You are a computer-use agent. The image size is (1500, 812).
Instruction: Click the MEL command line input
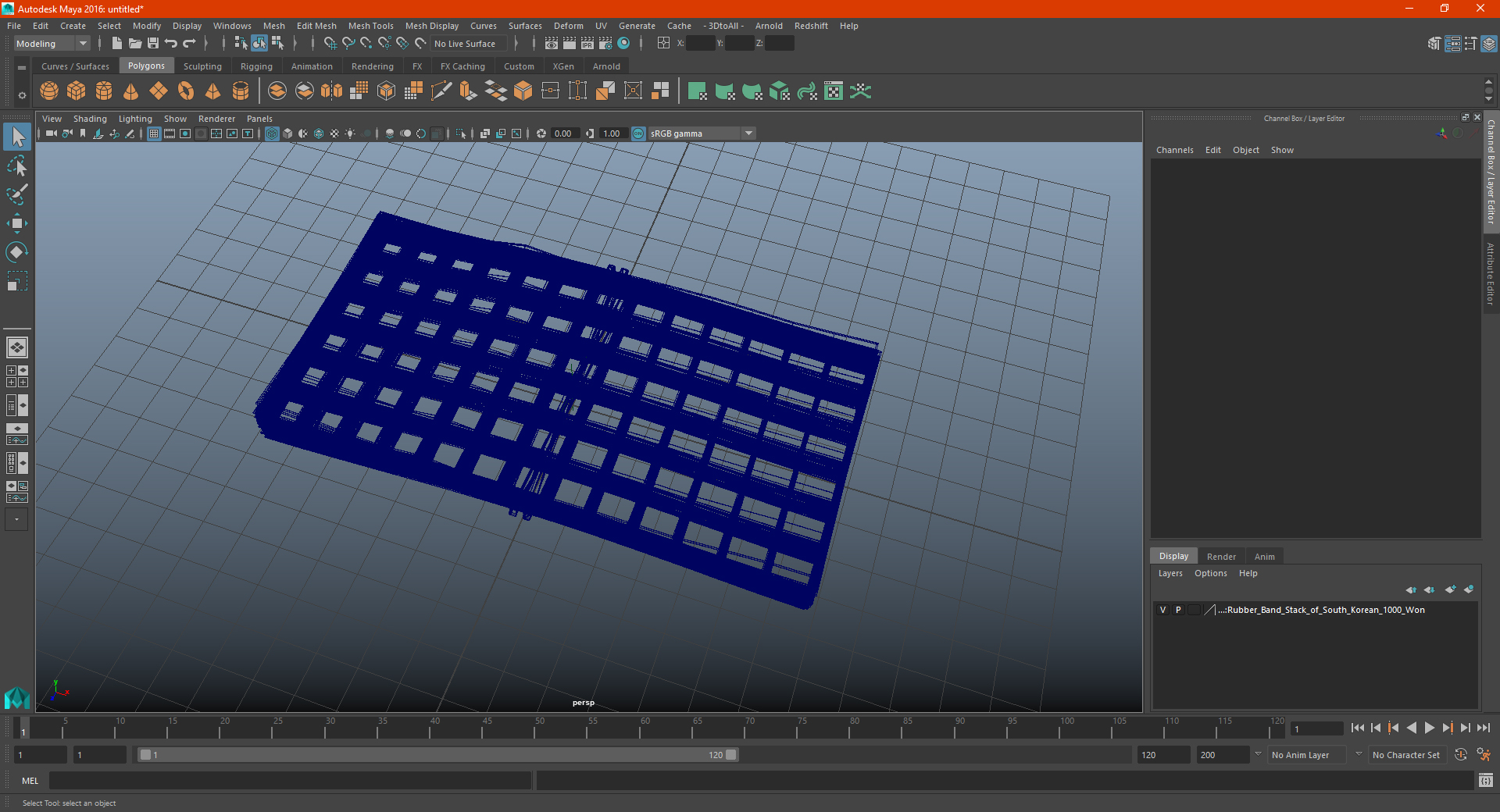pyautogui.click(x=291, y=781)
